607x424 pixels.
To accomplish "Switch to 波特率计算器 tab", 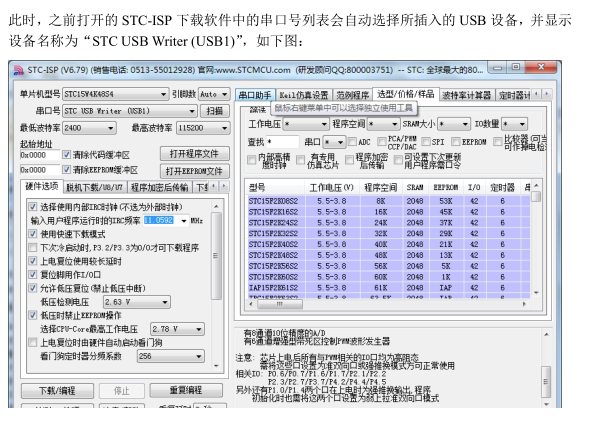I will [x=466, y=95].
